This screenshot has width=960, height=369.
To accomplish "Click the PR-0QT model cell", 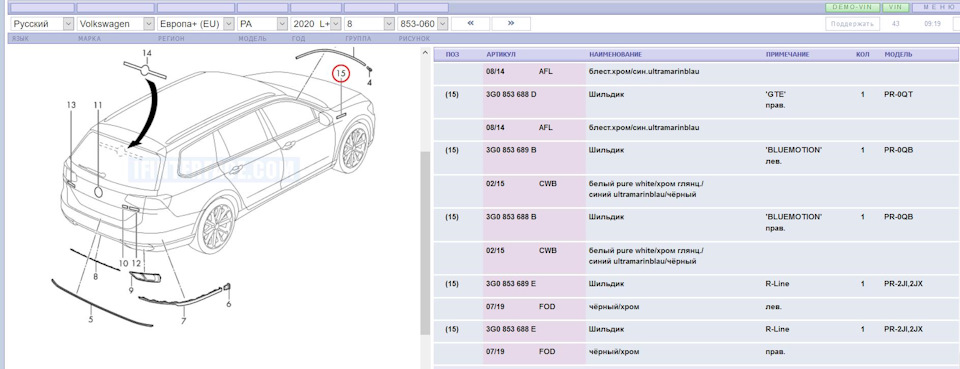I will [898, 94].
